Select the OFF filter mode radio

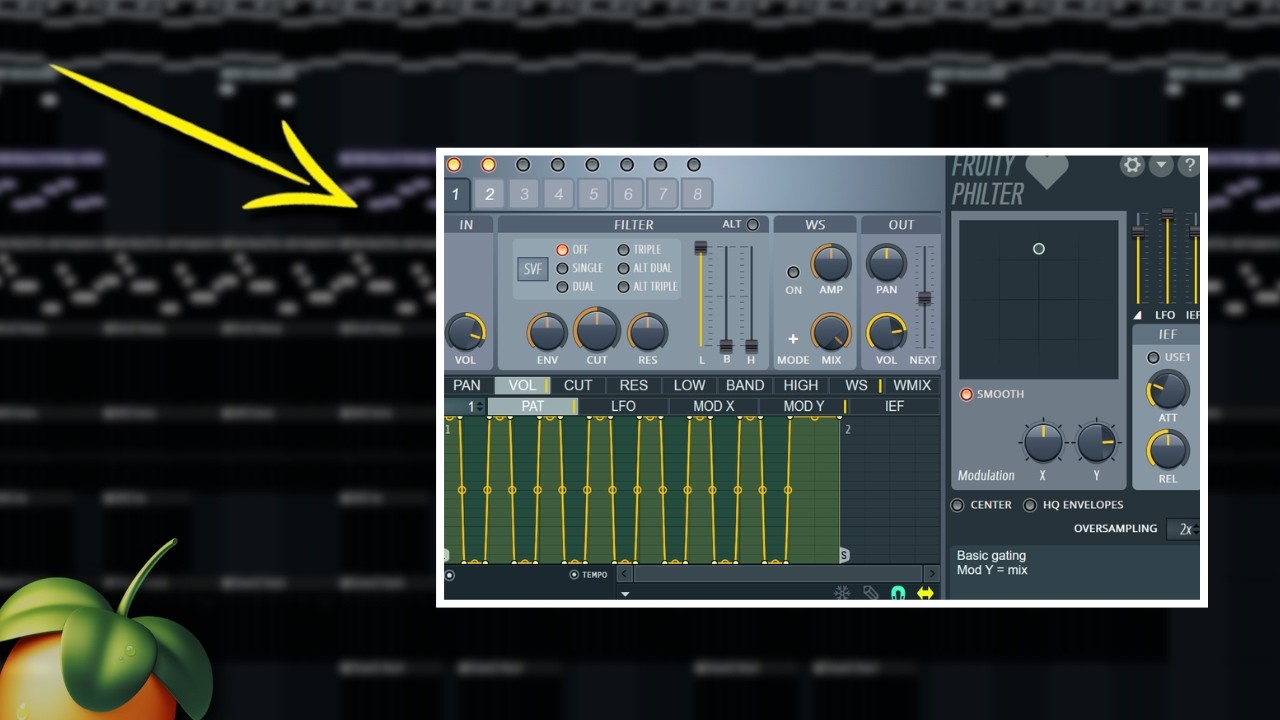coord(562,250)
